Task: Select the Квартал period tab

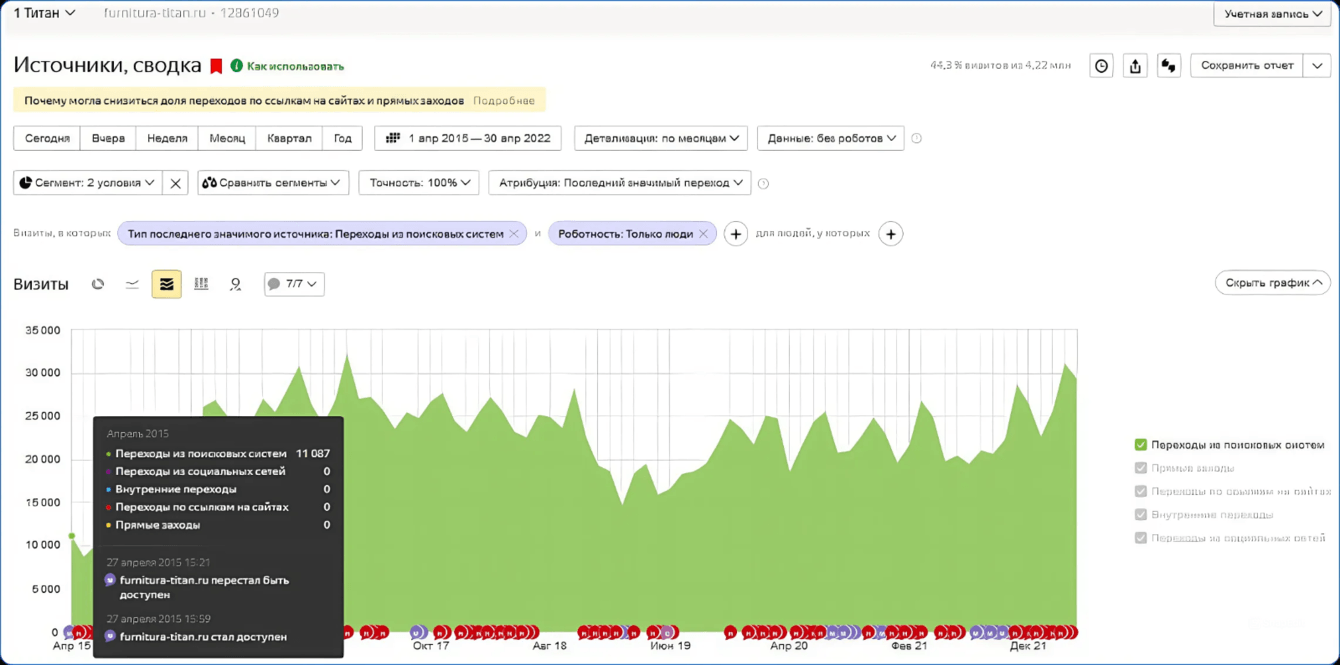Action: [x=289, y=138]
